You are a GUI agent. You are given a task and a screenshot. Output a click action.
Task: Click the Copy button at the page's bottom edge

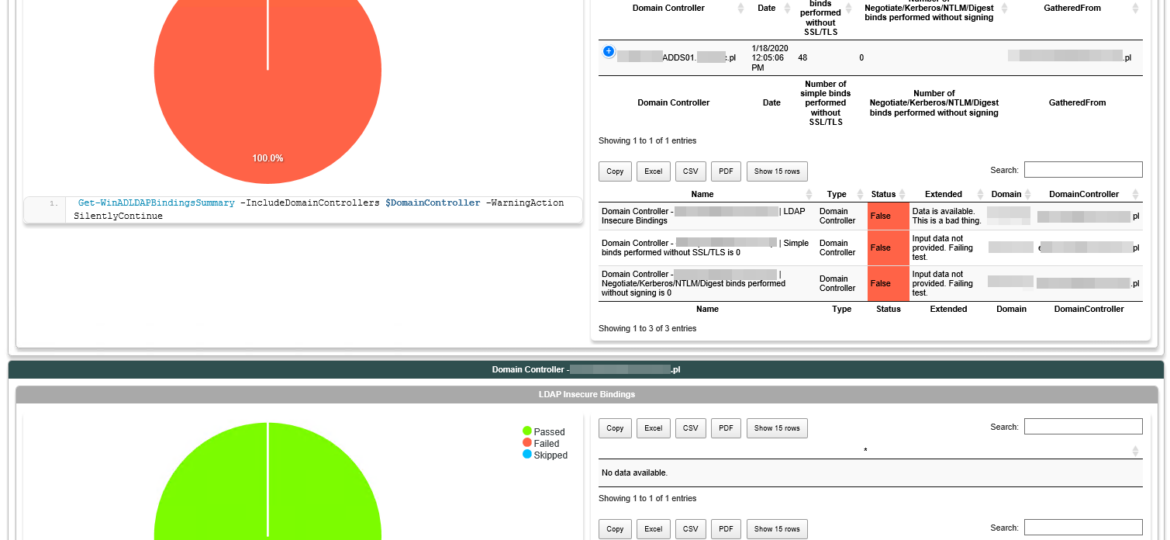(615, 530)
